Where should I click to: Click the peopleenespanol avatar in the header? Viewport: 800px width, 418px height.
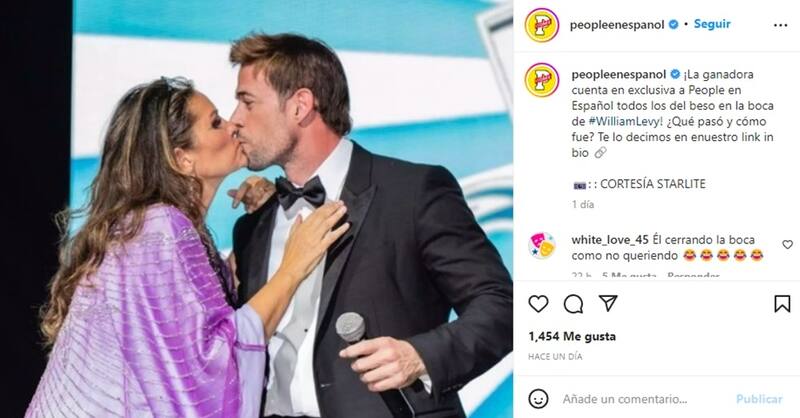tap(542, 25)
